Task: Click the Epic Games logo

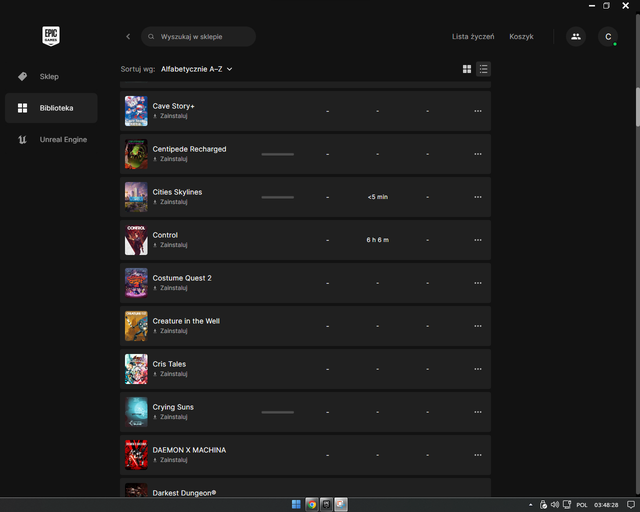Action: coord(51,36)
